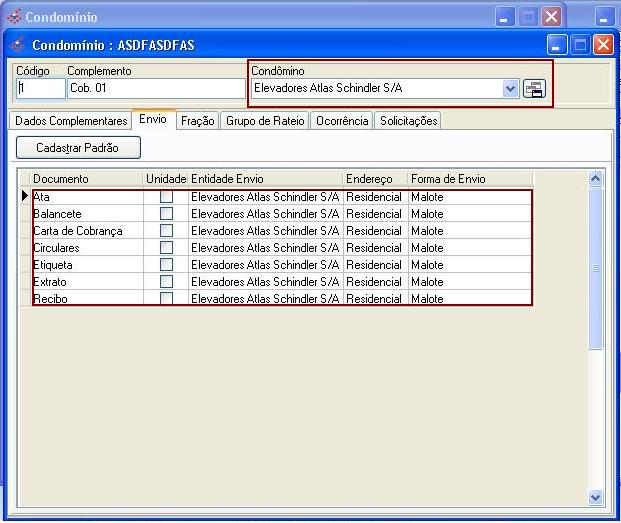Enable Unidade checkbox for Extrato row

coord(166,282)
